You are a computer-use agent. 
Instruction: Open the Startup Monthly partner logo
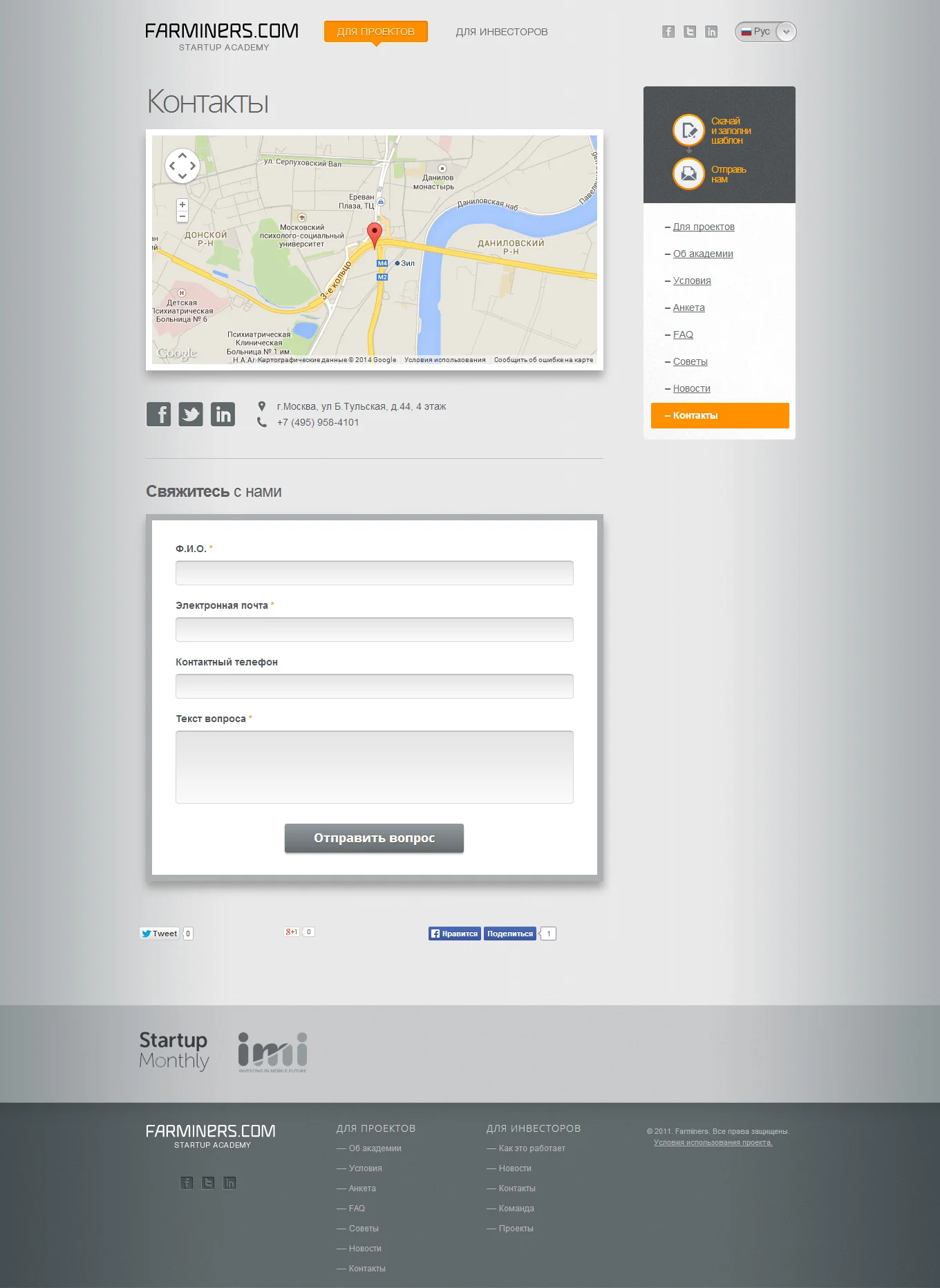(174, 1051)
